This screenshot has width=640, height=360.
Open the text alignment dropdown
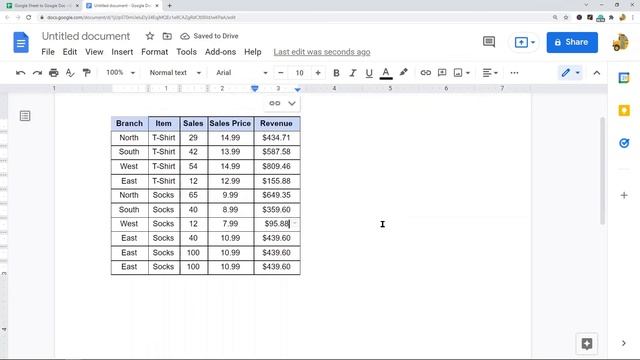tap(490, 73)
